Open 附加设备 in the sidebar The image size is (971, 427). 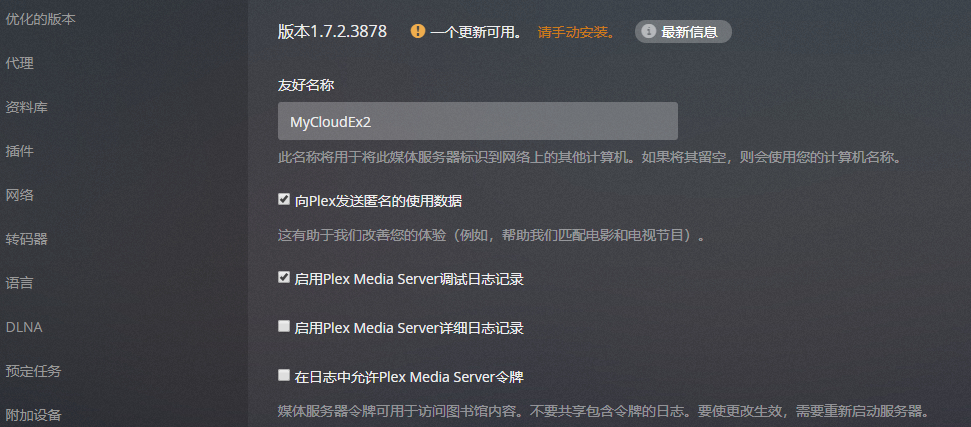point(33,414)
